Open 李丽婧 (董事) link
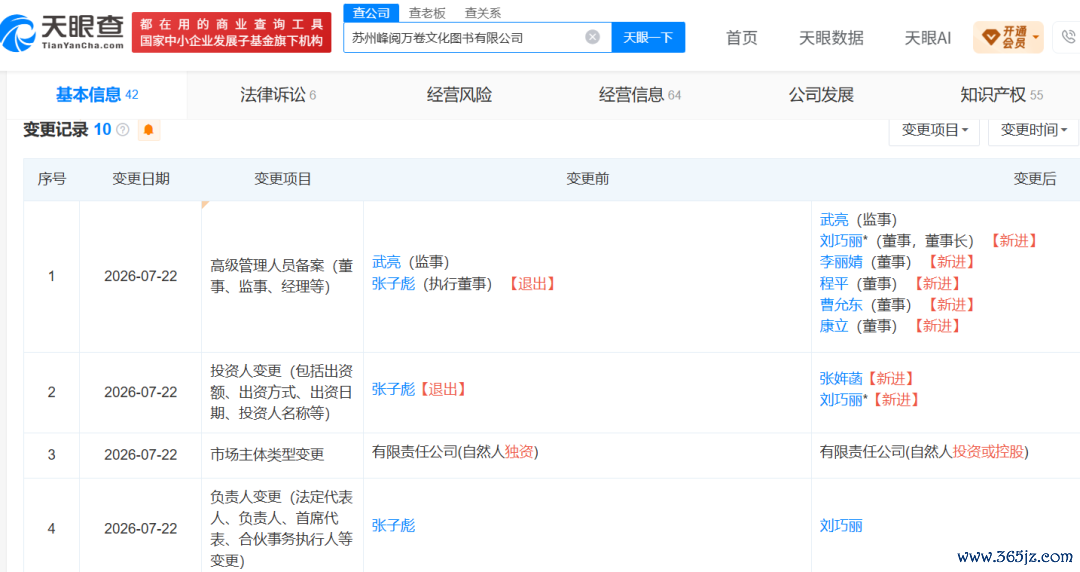This screenshot has height=572, width=1080. (x=841, y=262)
